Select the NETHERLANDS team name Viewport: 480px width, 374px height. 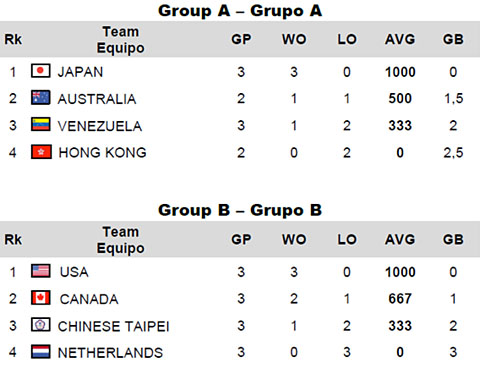click(x=110, y=353)
